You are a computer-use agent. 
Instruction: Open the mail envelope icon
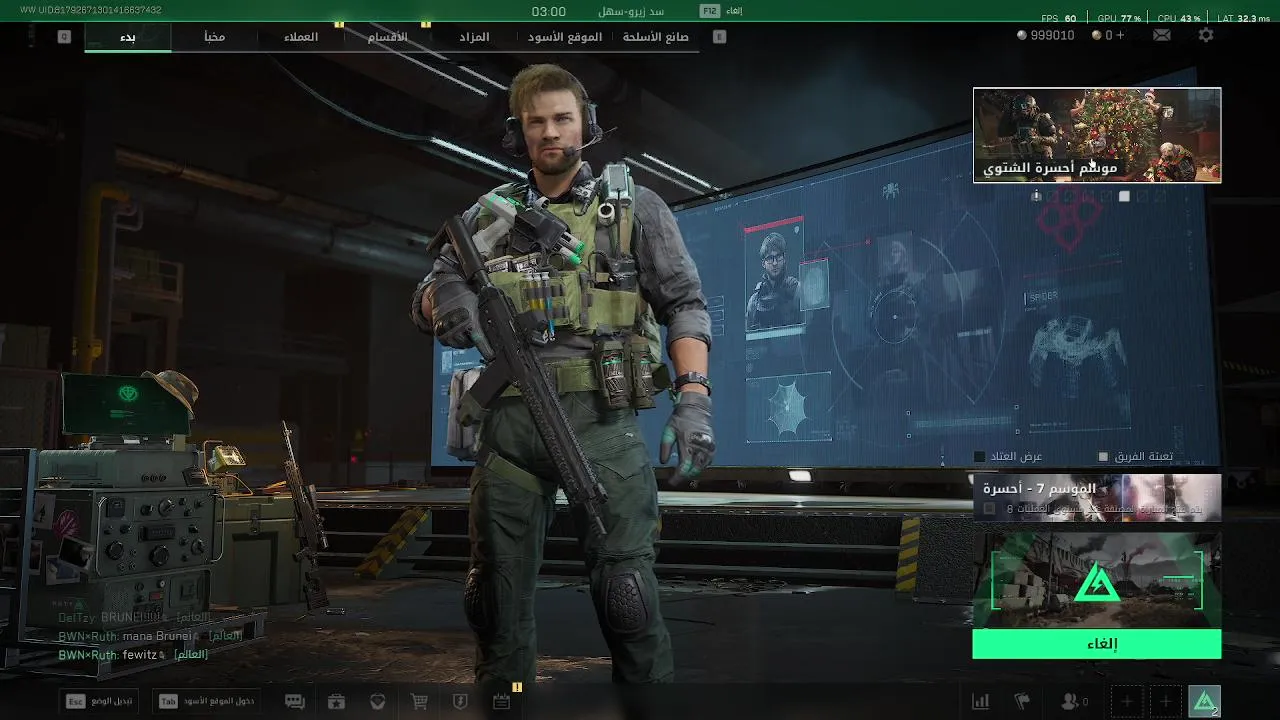point(1162,35)
